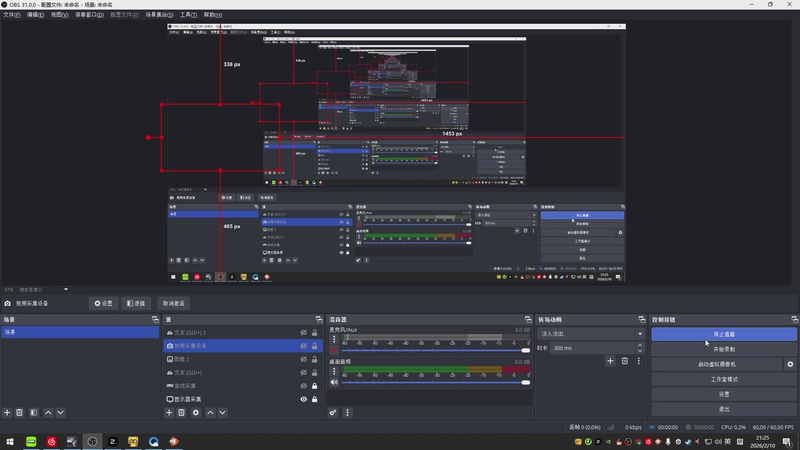
Task: Pop out the 源 dock panel
Action: [x=319, y=319]
